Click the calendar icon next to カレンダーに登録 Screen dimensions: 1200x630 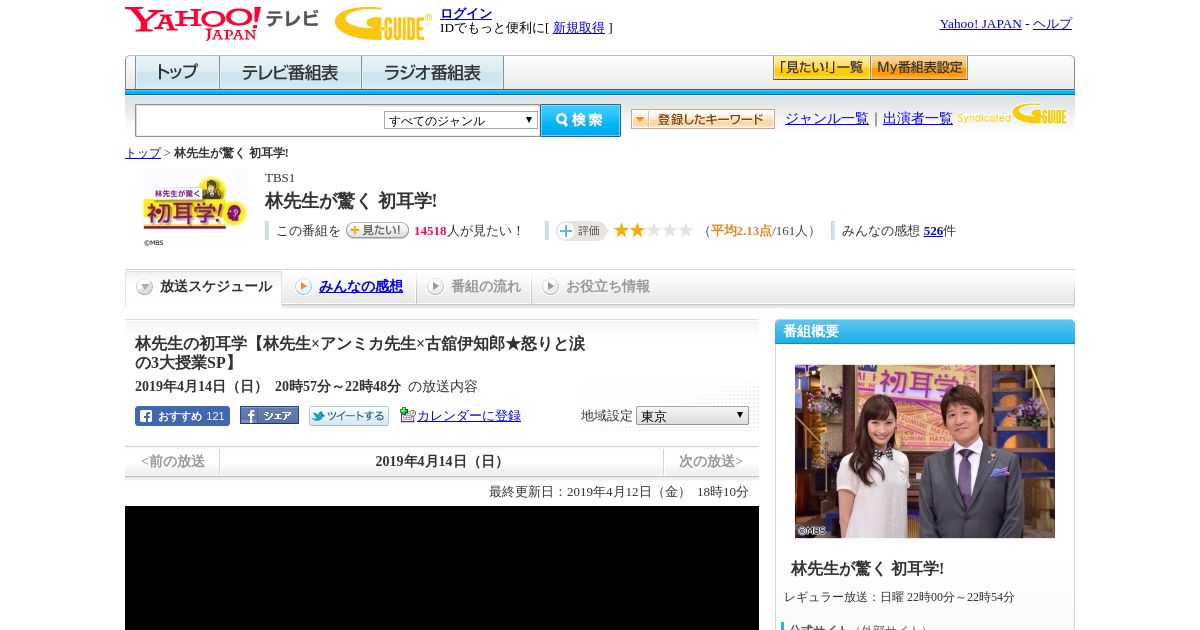407,415
